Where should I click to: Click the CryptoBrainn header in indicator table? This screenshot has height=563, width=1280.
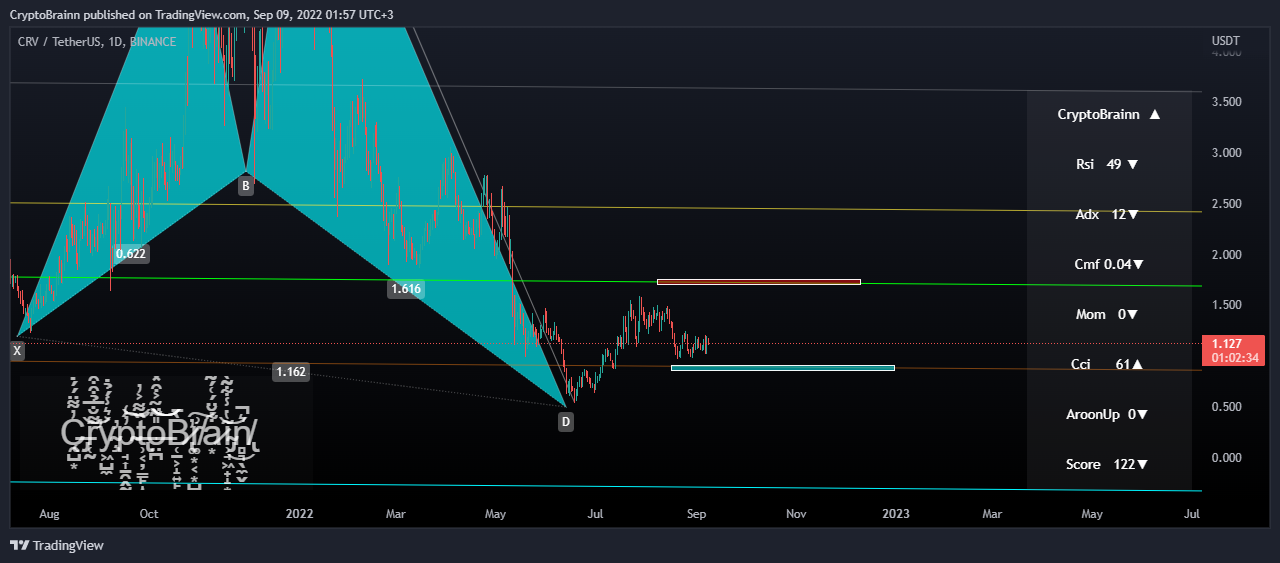tap(1109, 114)
